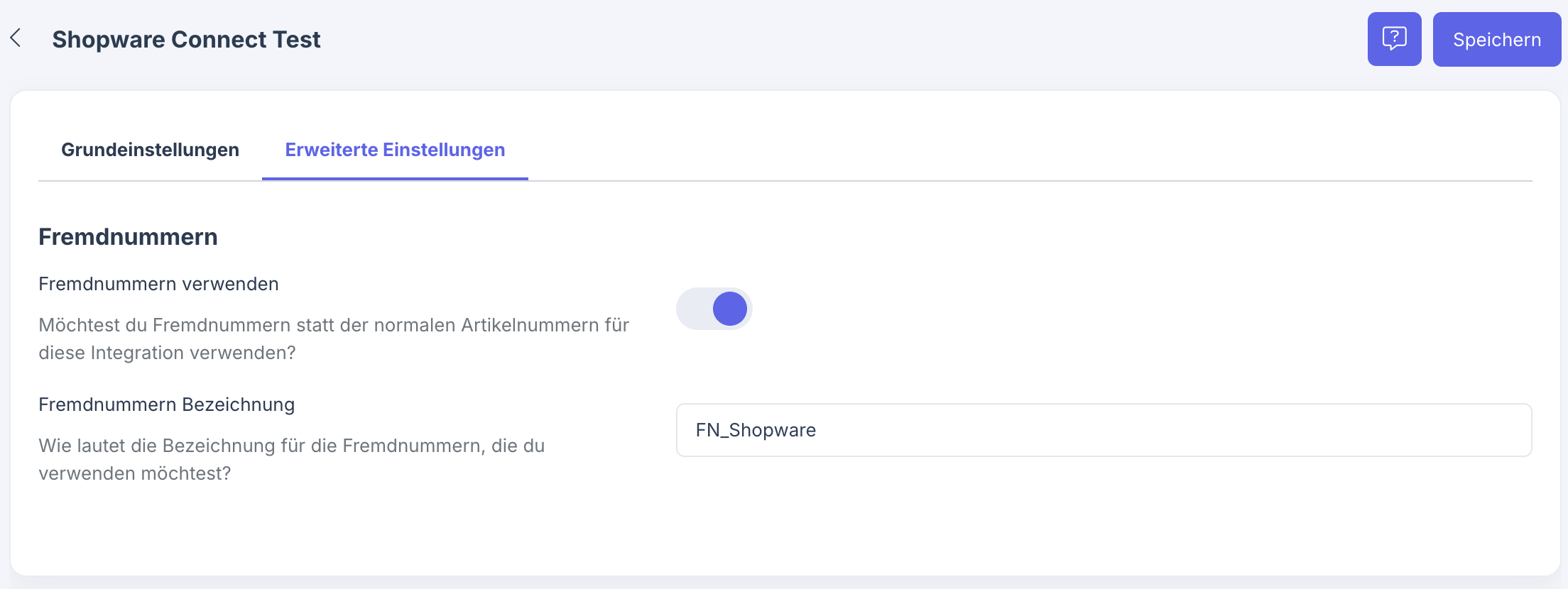Click the back arrow next to the title

[16, 38]
